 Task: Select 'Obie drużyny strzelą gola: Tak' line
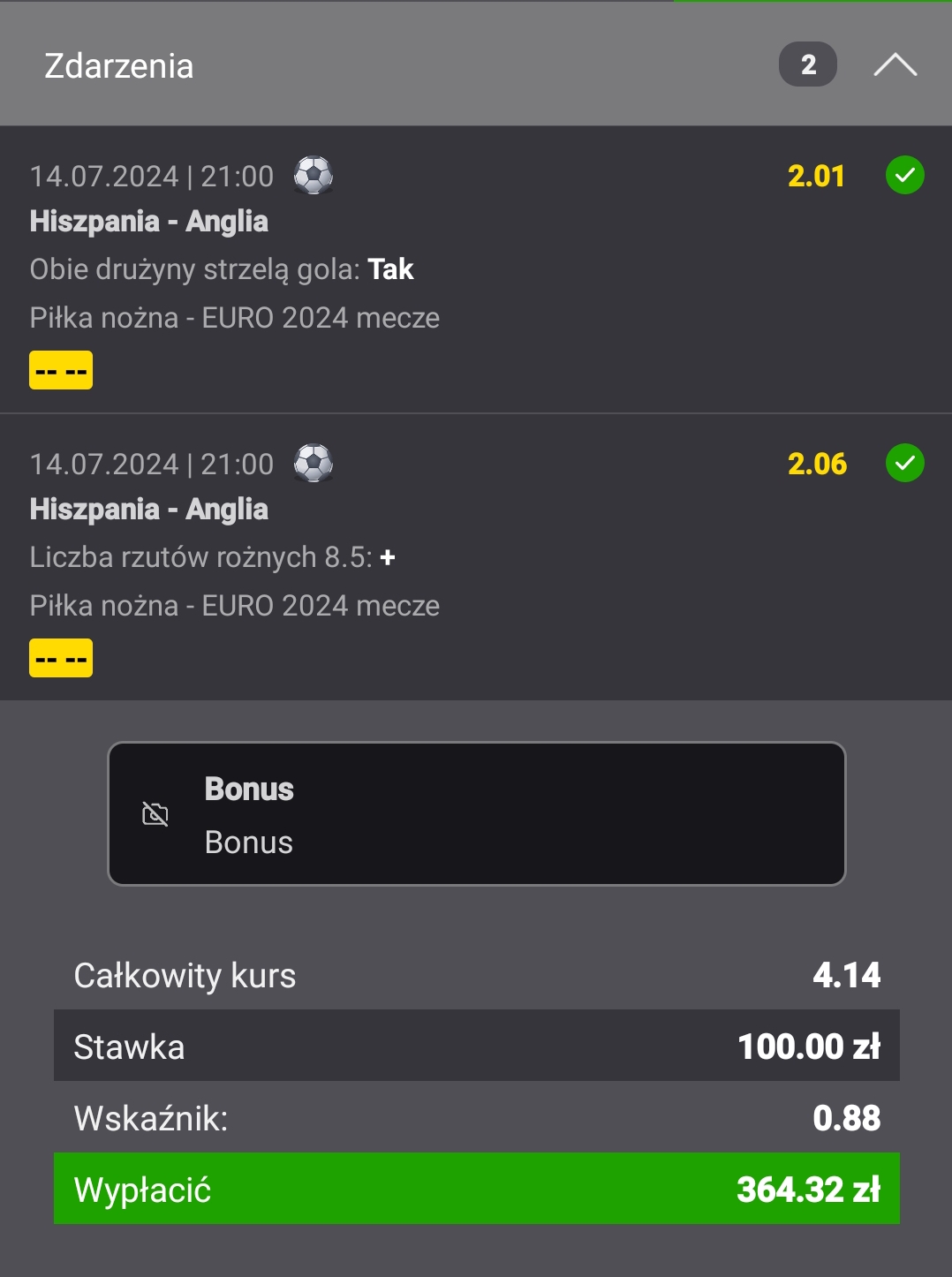tap(222, 268)
